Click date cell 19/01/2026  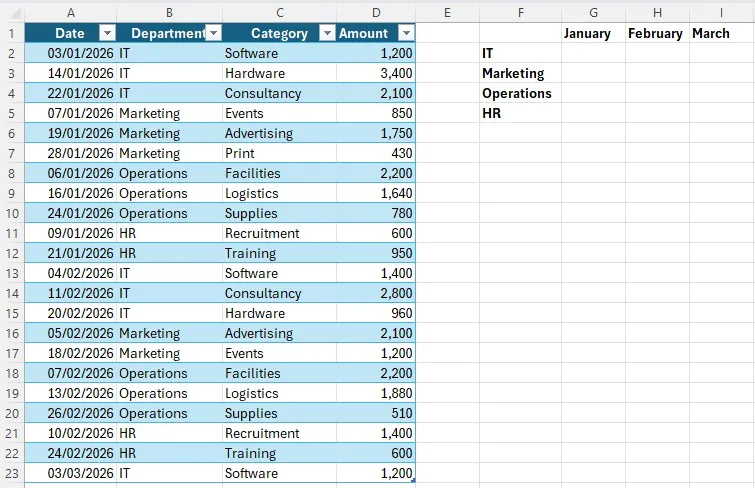pyautogui.click(x=70, y=133)
